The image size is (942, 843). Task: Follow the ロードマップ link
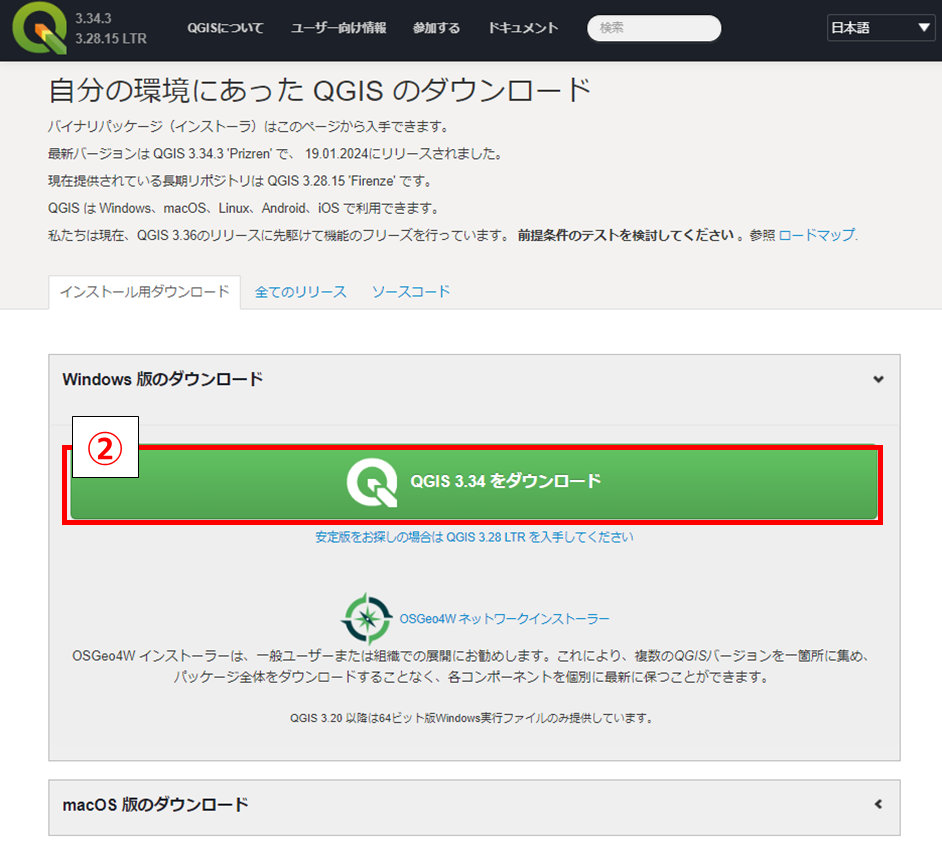pyautogui.click(x=817, y=235)
